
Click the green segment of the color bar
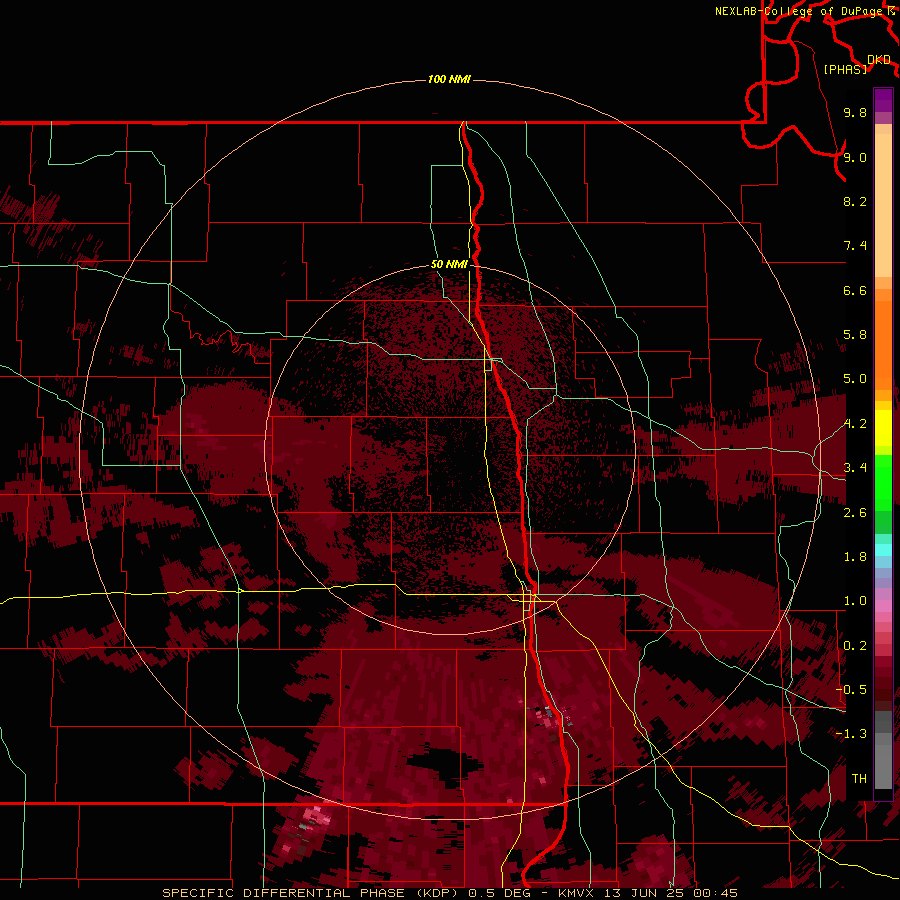[883, 482]
